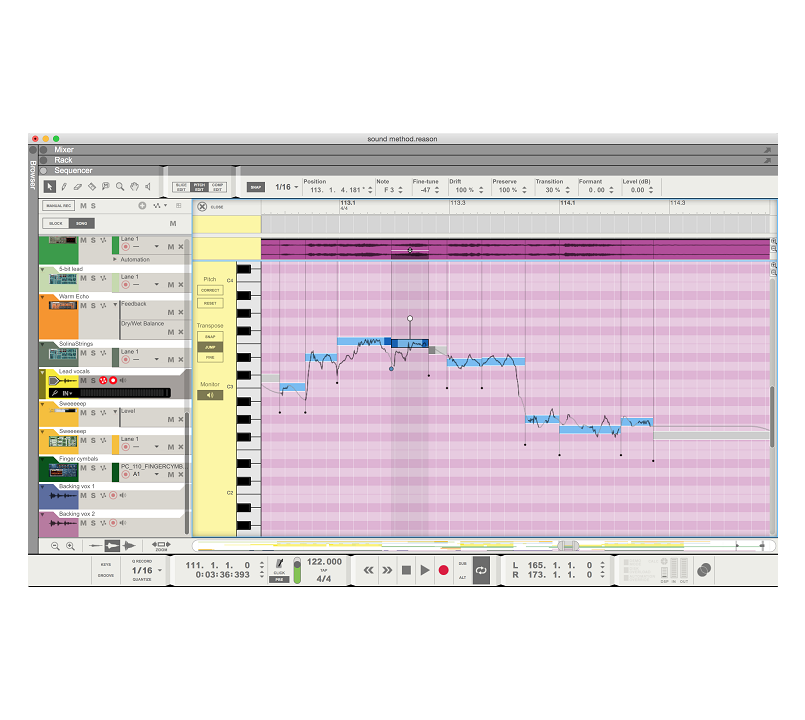
Task: Click the Rewind transport button
Action: click(x=369, y=570)
